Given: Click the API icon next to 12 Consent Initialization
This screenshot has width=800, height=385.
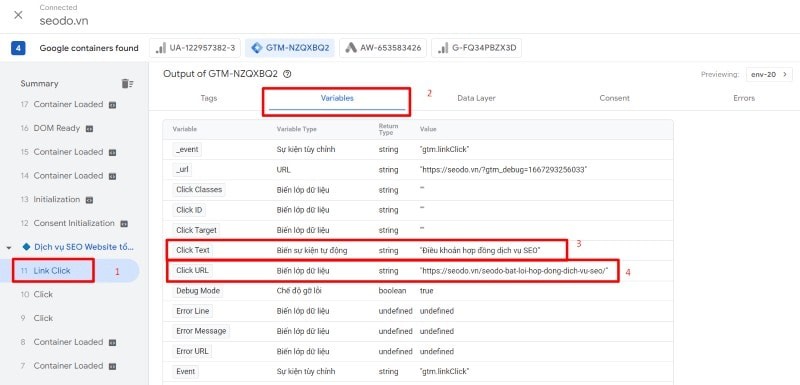Looking at the screenshot, I should point(124,223).
